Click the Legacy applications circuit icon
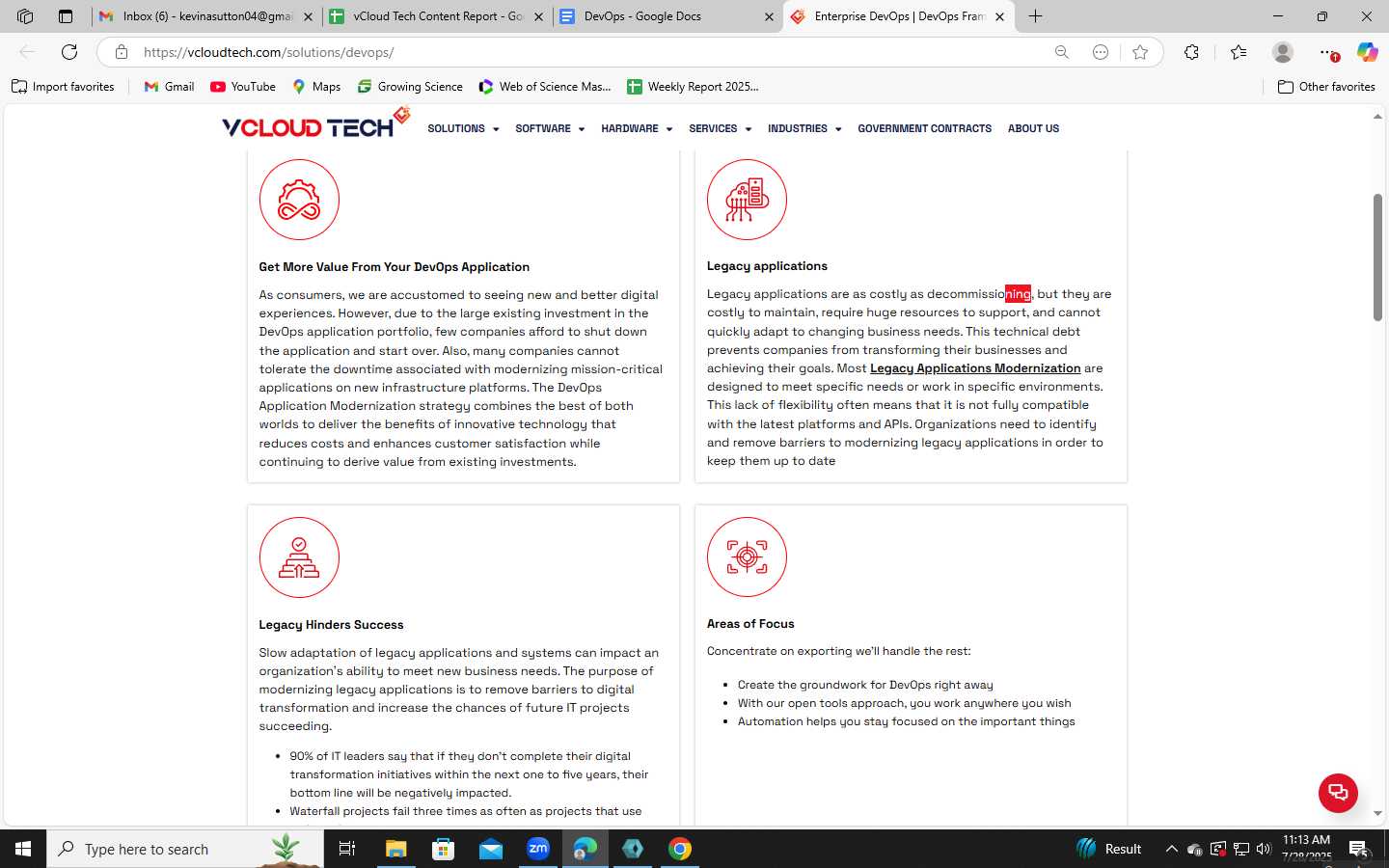Image resolution: width=1389 pixels, height=868 pixels. pyautogui.click(x=747, y=200)
